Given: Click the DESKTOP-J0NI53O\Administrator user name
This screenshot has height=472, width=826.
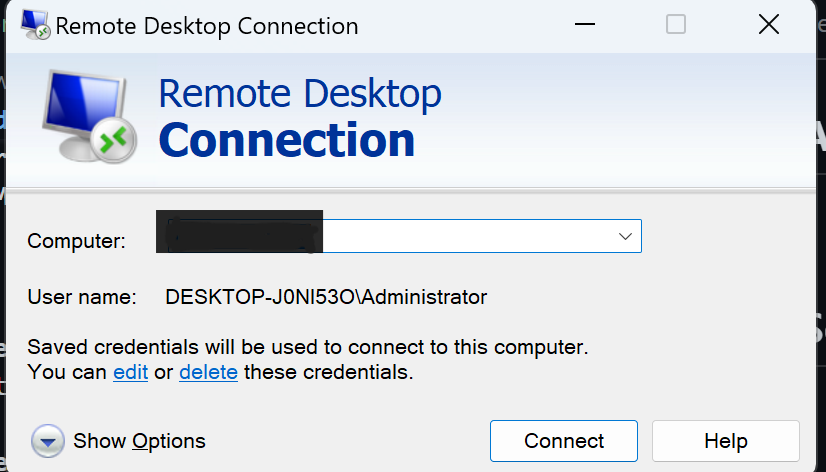Looking at the screenshot, I should (x=326, y=297).
